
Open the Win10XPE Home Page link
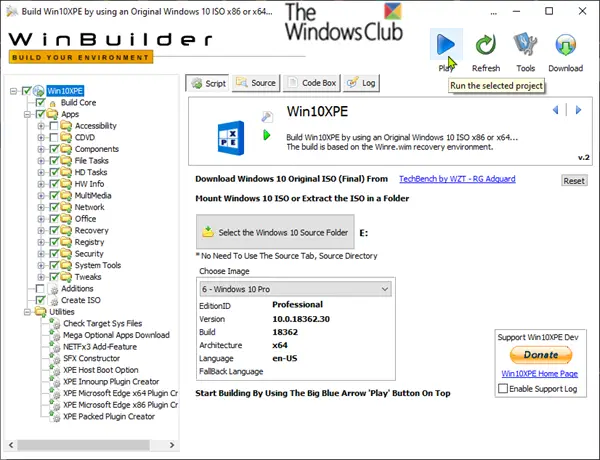tap(540, 374)
